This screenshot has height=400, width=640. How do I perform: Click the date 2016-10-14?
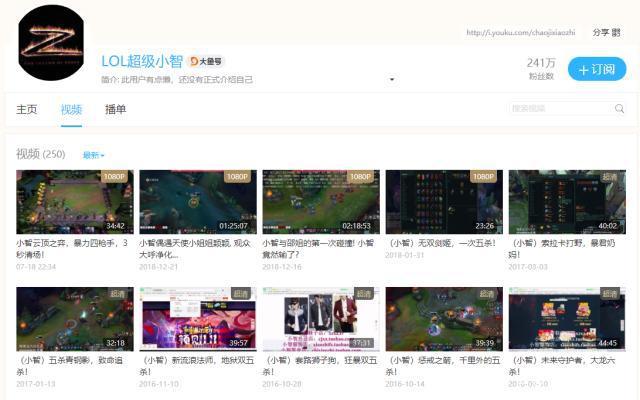tap(405, 384)
